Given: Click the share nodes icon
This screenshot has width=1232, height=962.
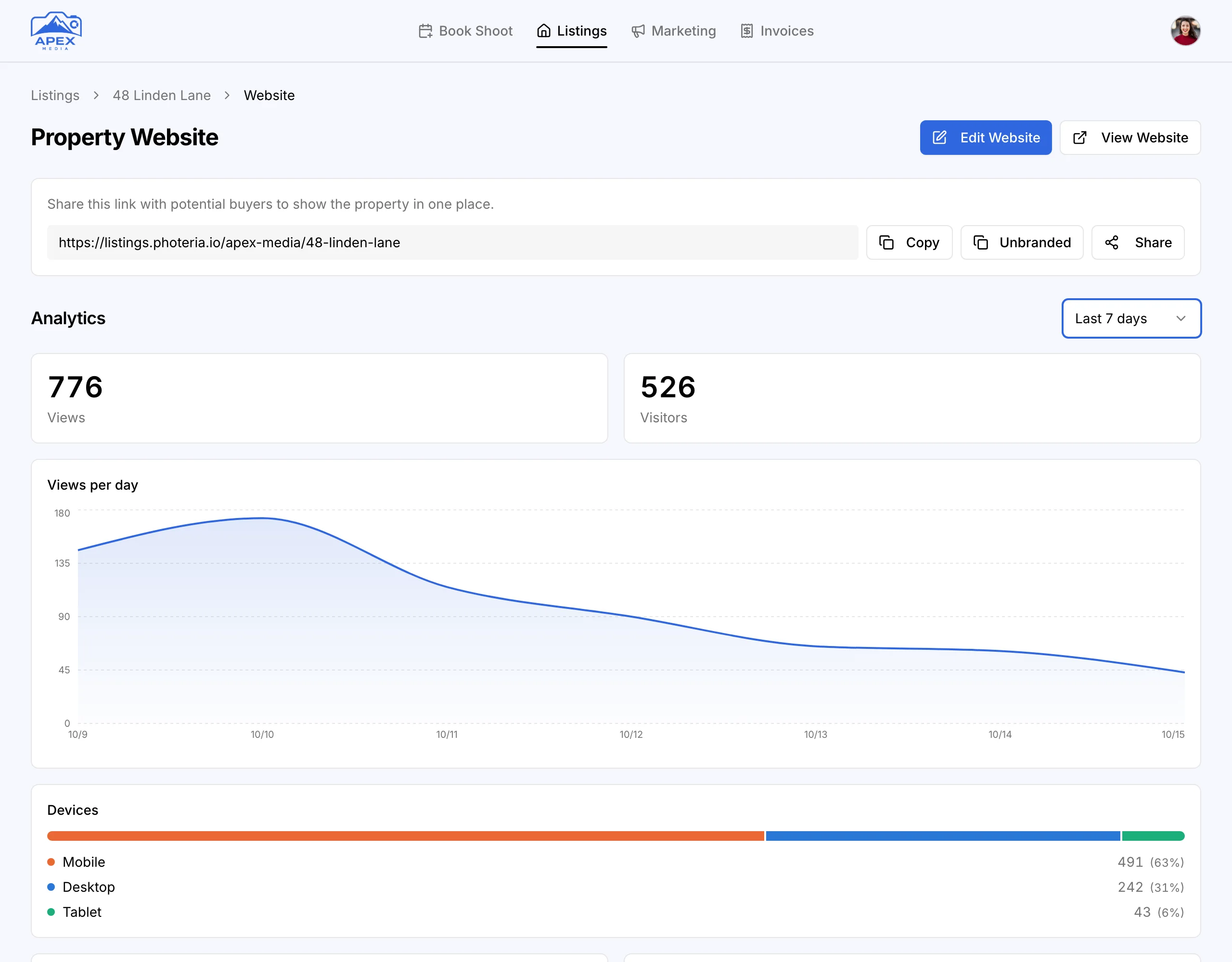Looking at the screenshot, I should point(1111,242).
